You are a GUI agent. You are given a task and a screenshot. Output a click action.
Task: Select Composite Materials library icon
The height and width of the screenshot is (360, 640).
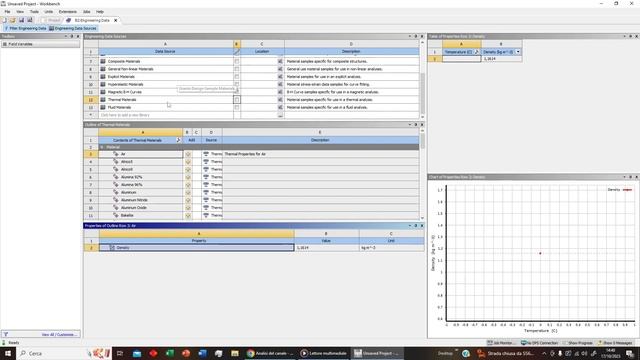click(103, 61)
